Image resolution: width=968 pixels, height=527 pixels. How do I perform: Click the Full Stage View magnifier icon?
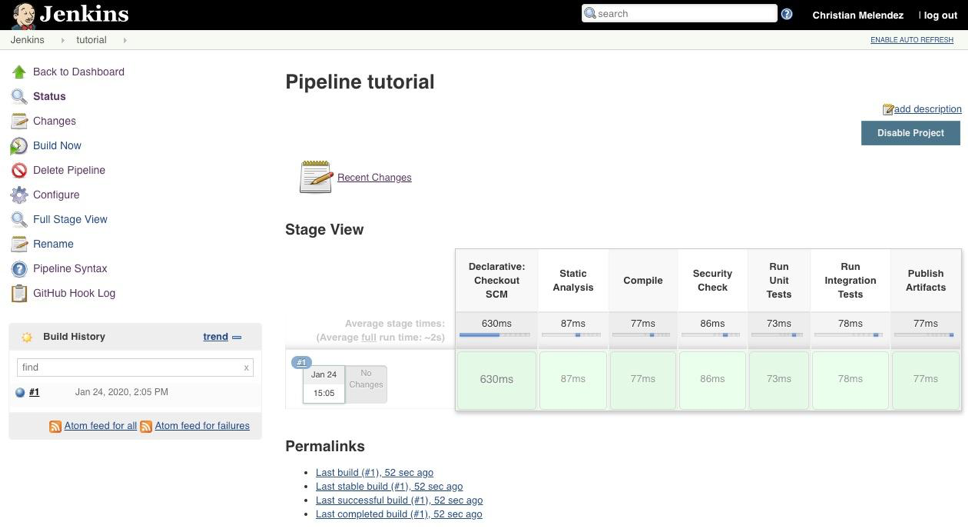point(19,219)
